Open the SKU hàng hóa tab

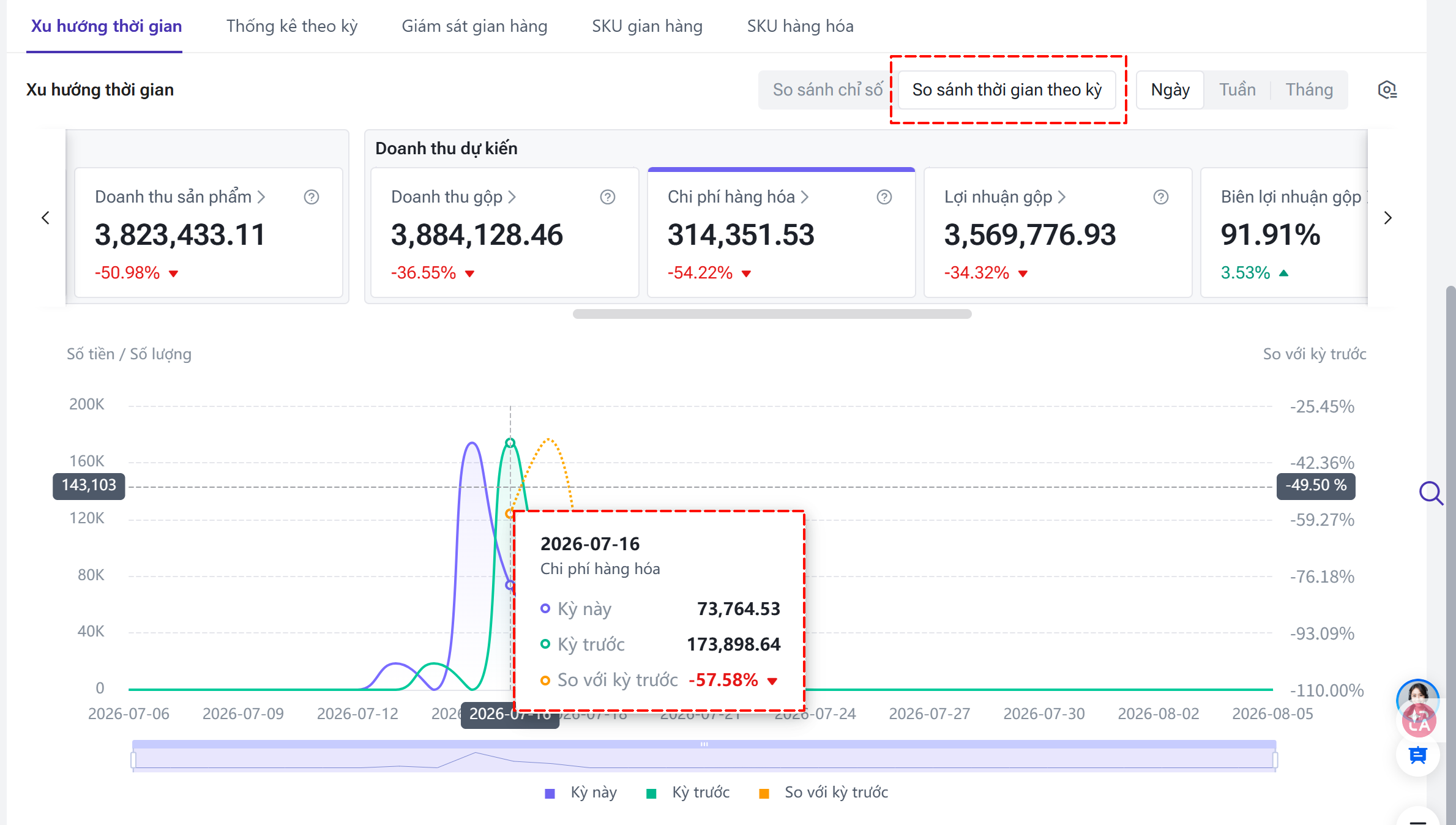(x=800, y=26)
